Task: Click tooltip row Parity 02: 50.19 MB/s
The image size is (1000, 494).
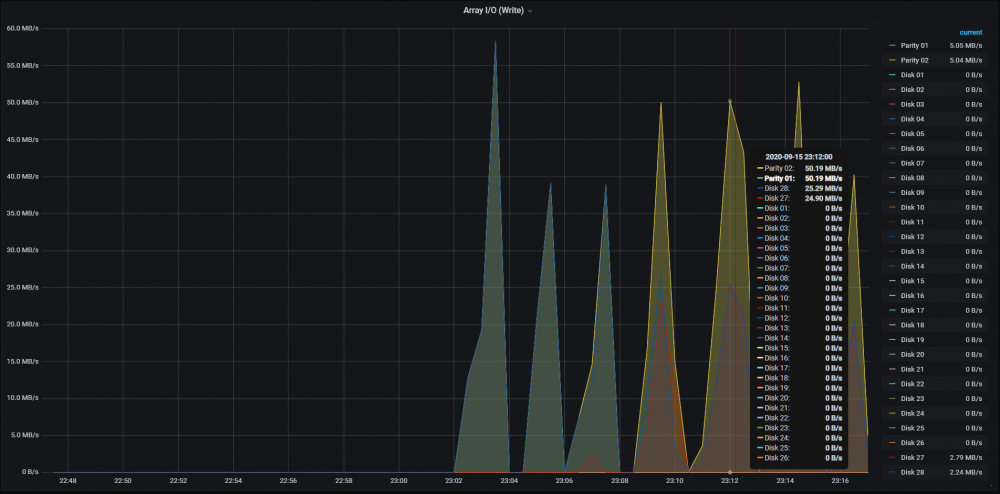Action: (799, 168)
